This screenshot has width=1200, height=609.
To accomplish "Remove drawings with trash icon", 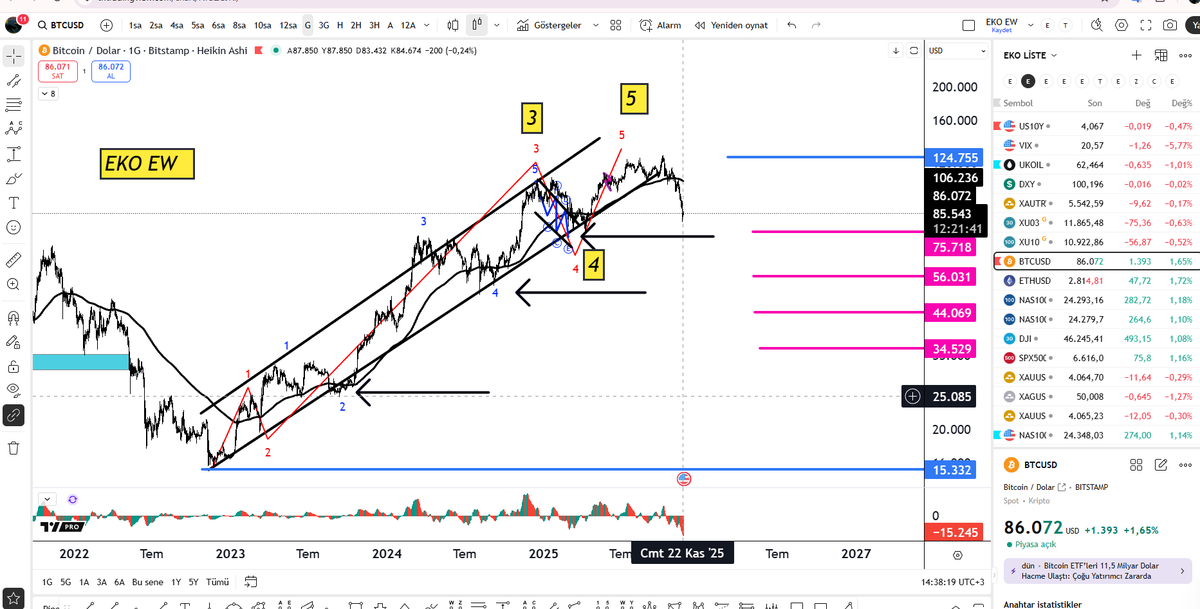I will point(14,447).
